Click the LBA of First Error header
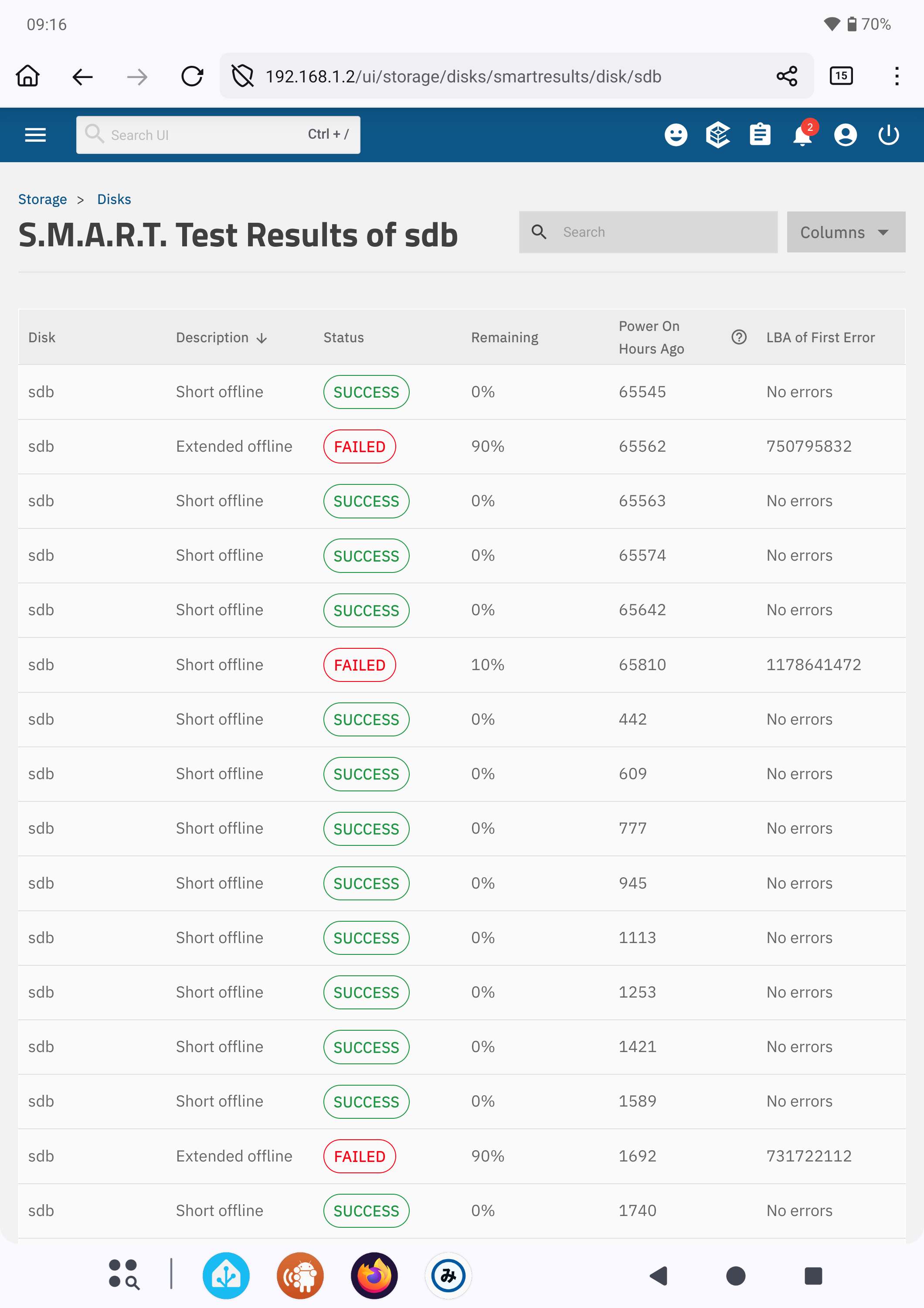This screenshot has height=1308, width=924. click(x=820, y=338)
